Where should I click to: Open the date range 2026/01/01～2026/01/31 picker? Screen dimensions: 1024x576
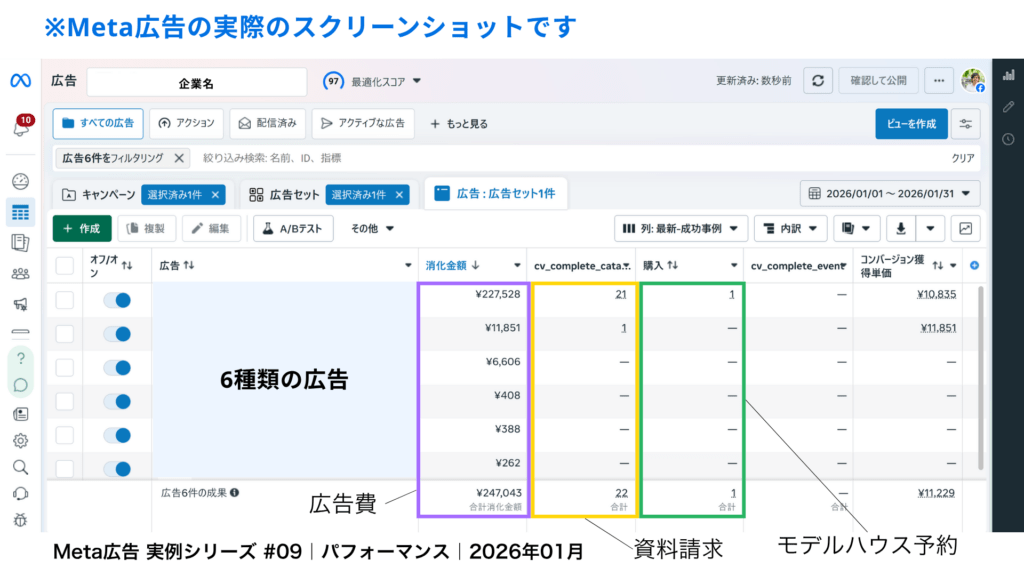tap(890, 193)
